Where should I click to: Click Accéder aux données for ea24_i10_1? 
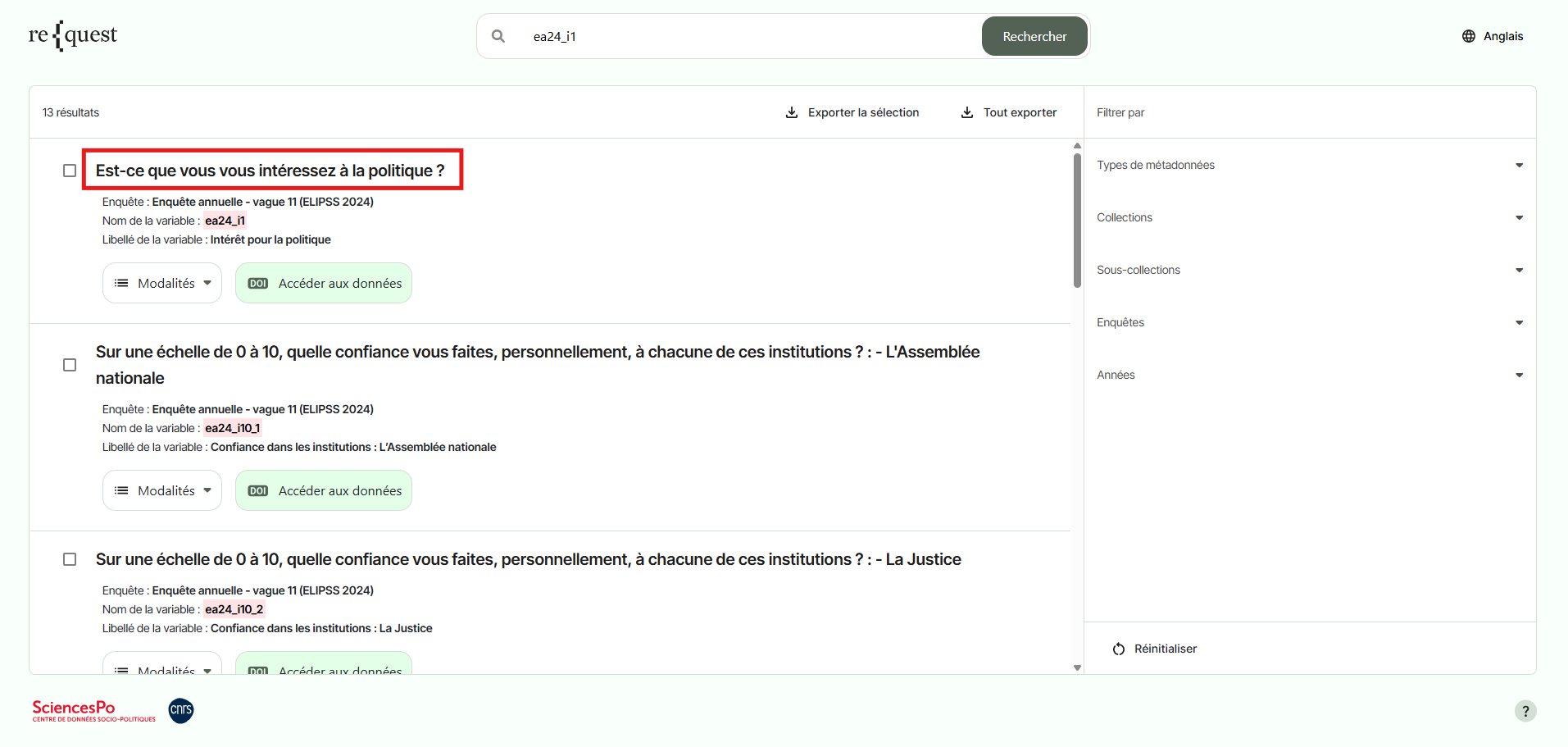(x=324, y=490)
